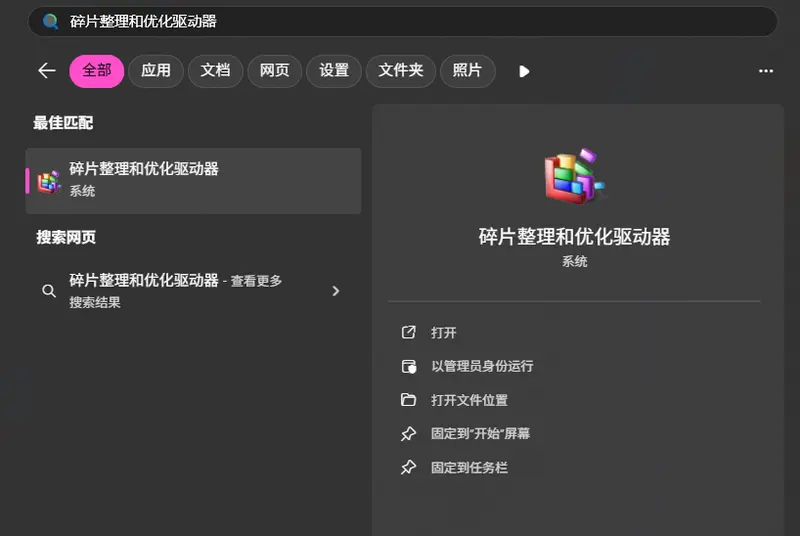Choose 打开文件位置
Screen dimensions: 800x536
point(469,400)
